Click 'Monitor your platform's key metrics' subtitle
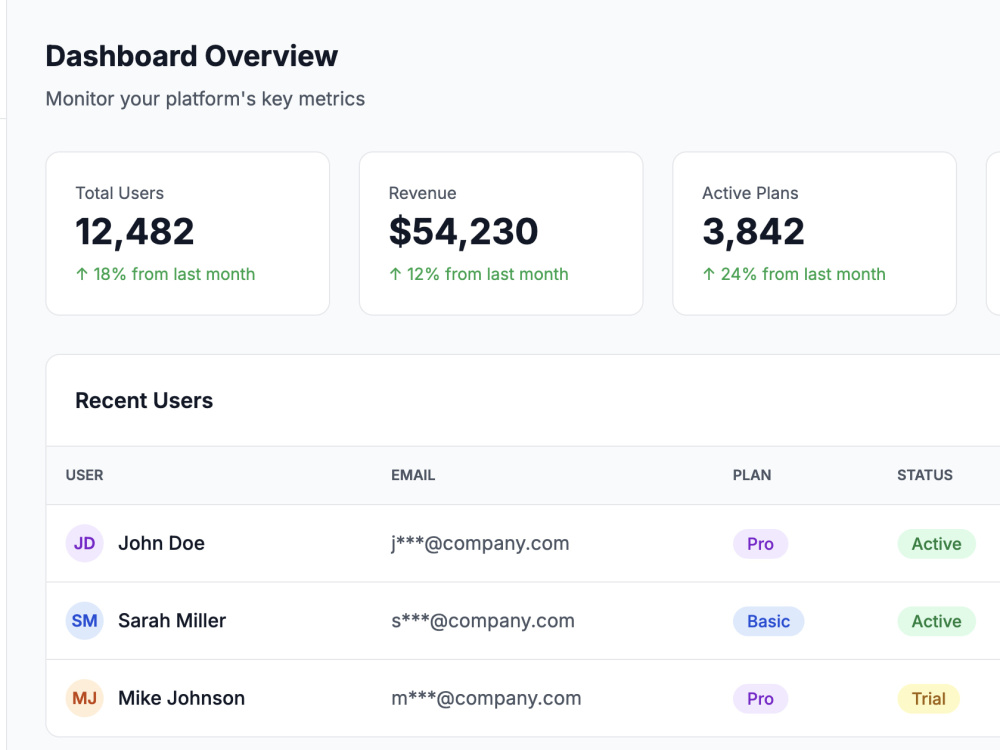 click(205, 99)
